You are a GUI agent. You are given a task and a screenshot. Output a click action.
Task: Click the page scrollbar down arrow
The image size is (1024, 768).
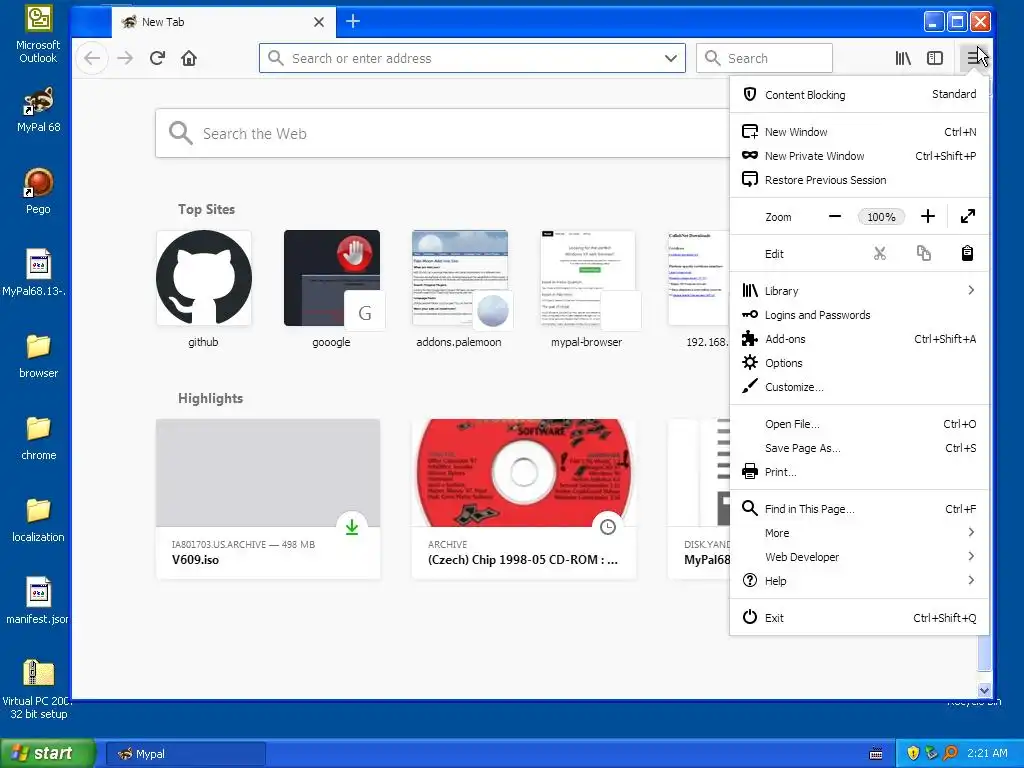pos(984,690)
